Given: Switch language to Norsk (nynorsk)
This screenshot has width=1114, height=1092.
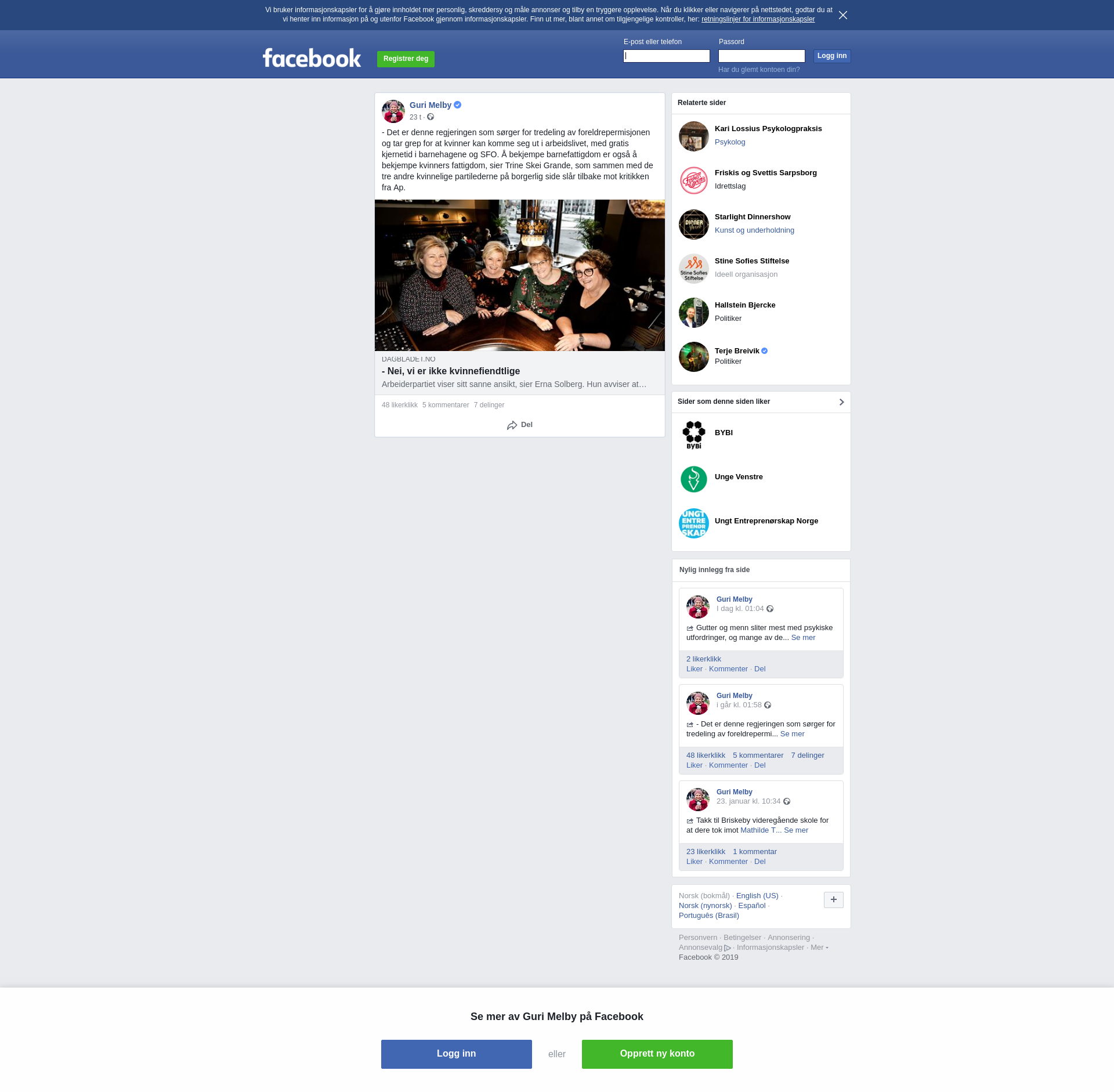Looking at the screenshot, I should coord(706,906).
